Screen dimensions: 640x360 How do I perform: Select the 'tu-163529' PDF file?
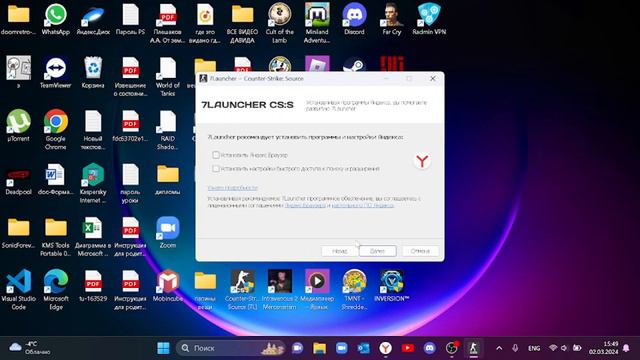click(93, 286)
